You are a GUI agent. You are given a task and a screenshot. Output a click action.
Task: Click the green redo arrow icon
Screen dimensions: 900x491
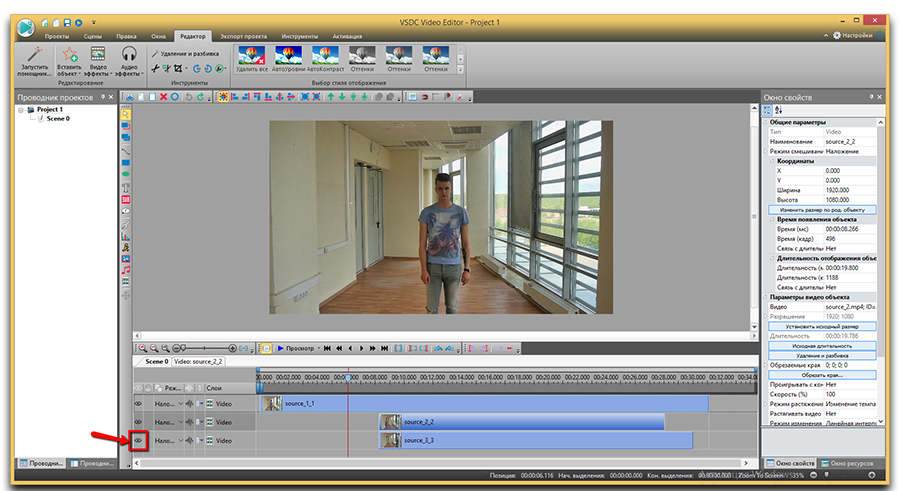point(200,97)
